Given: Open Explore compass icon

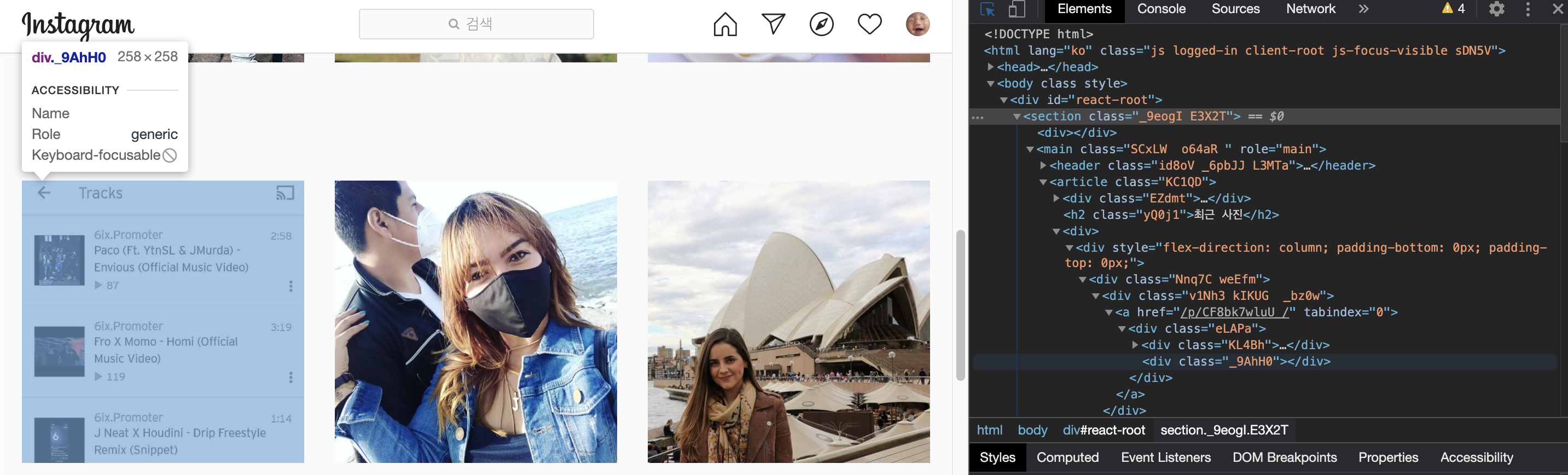Looking at the screenshot, I should tap(821, 25).
